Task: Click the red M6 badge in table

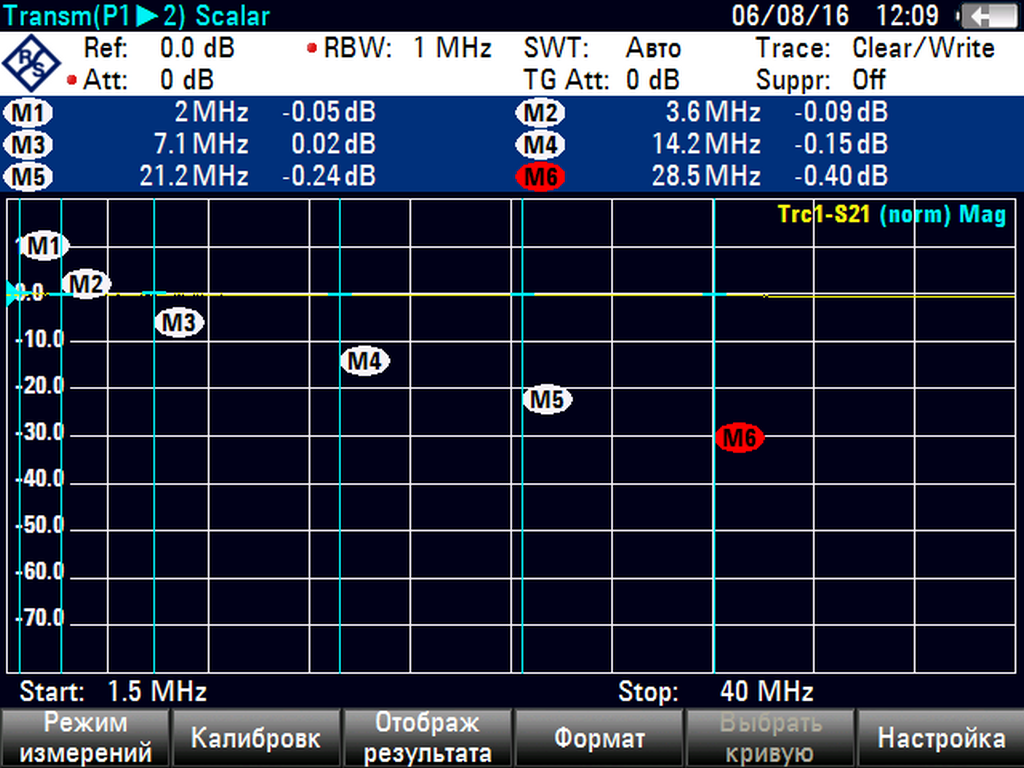Action: [541, 177]
